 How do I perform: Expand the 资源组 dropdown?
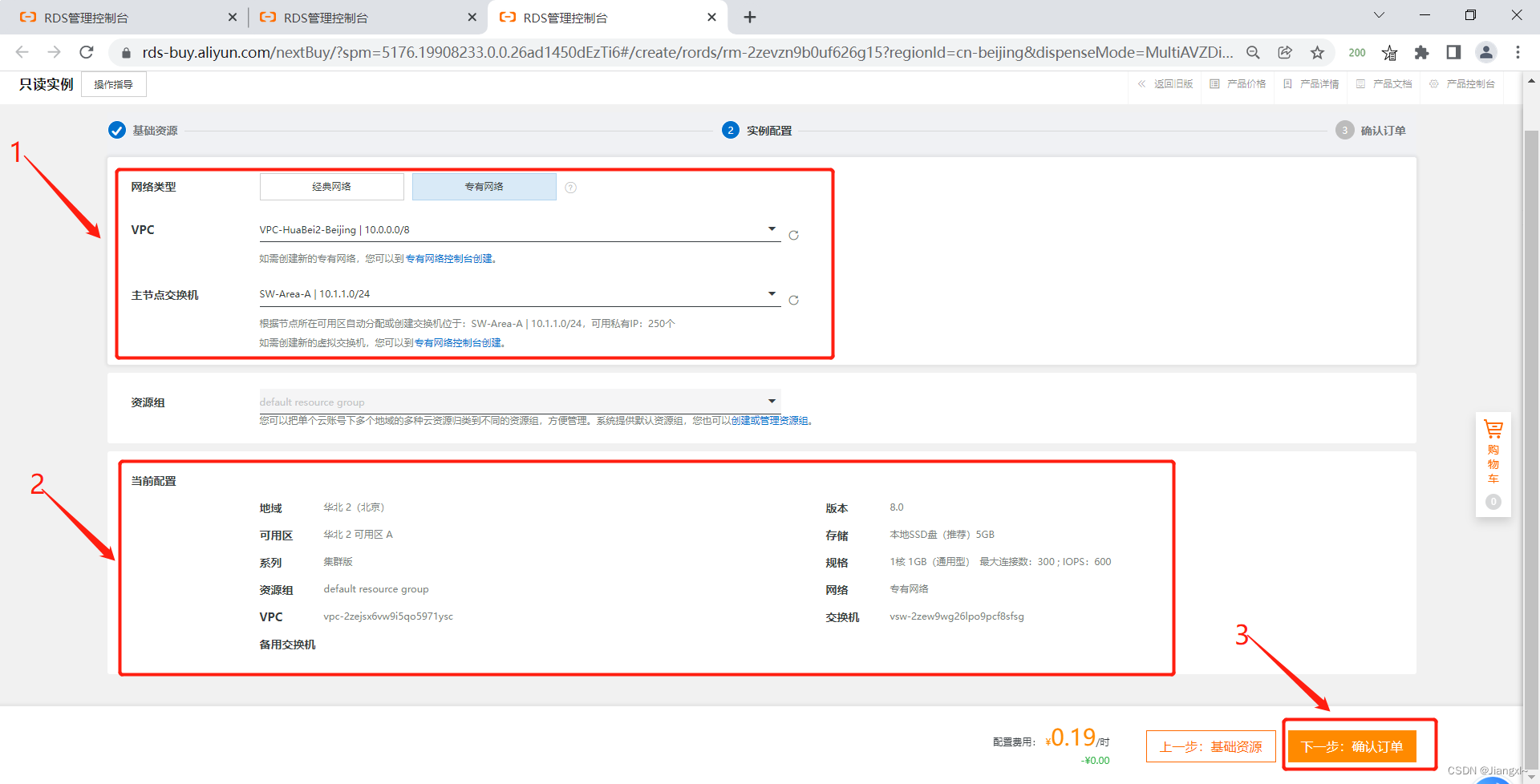(x=520, y=402)
